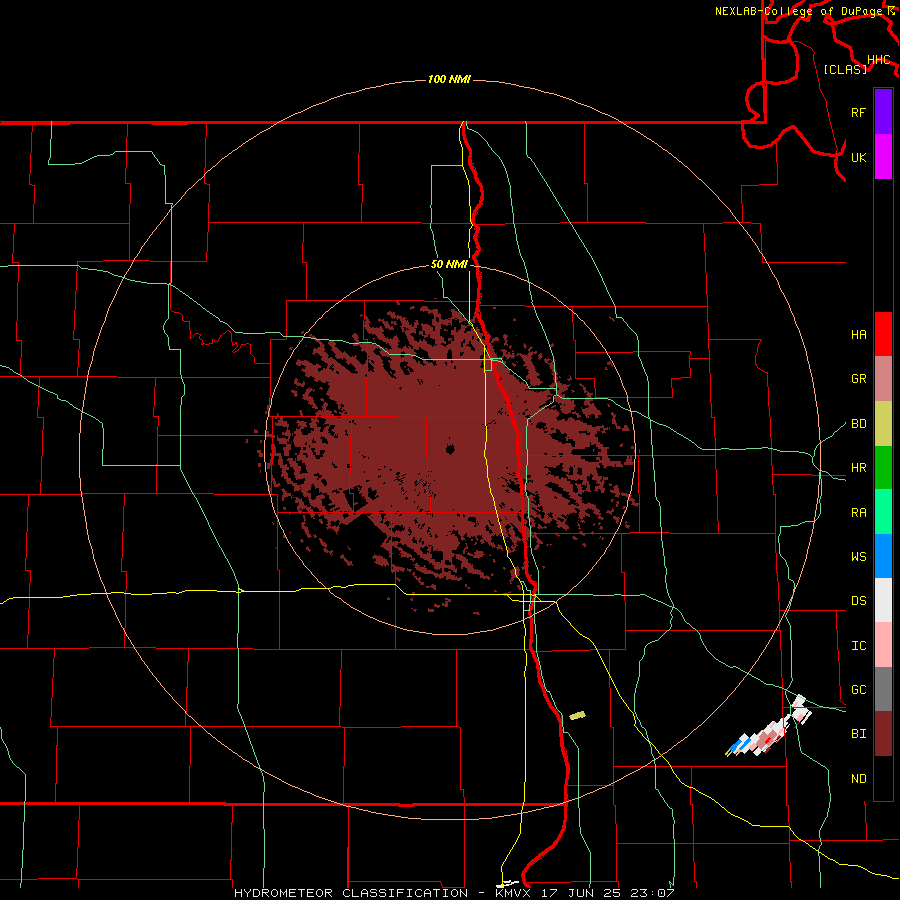Click the pink and blue echo cluster

point(768,728)
